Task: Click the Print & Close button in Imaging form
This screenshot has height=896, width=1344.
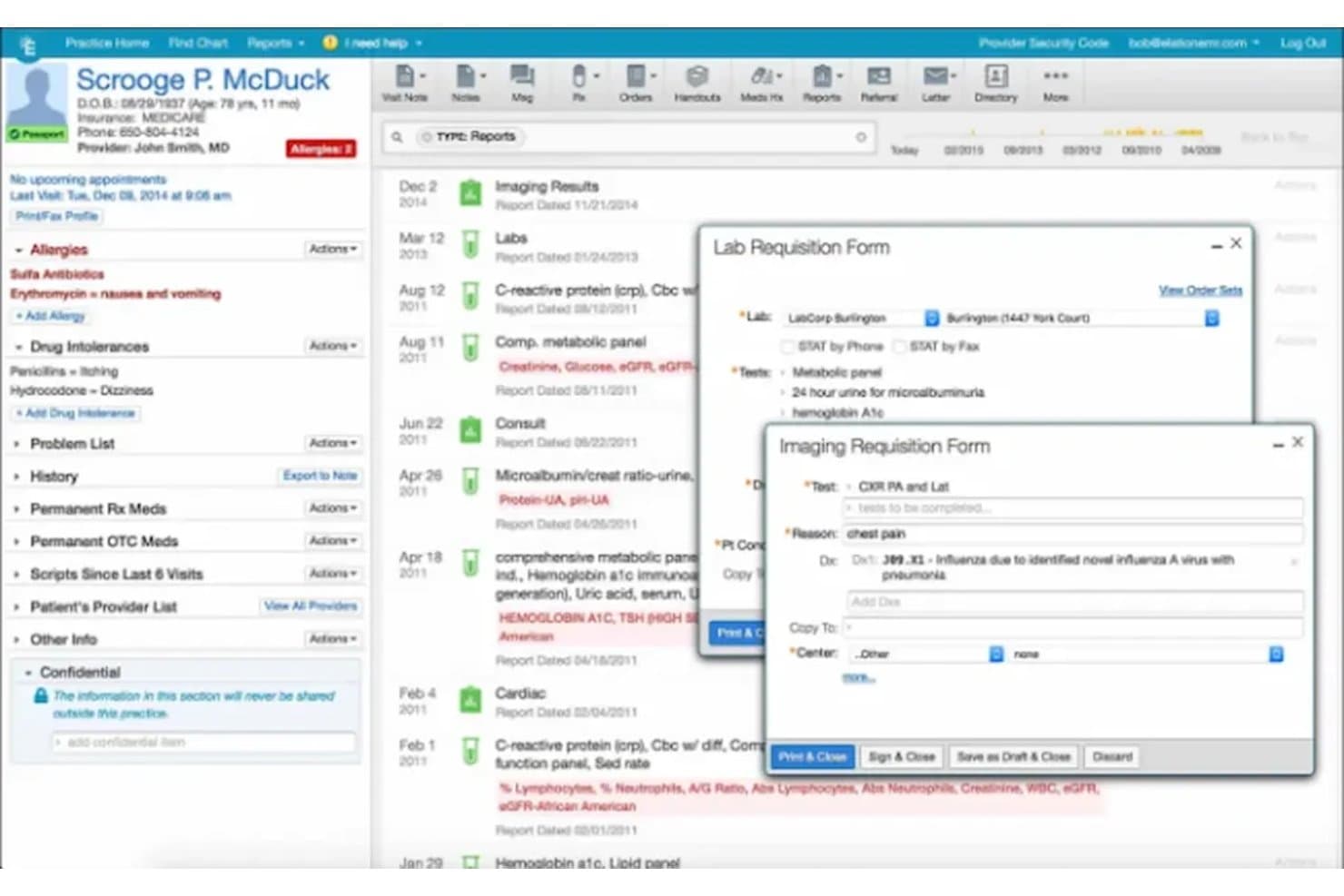Action: [x=812, y=756]
